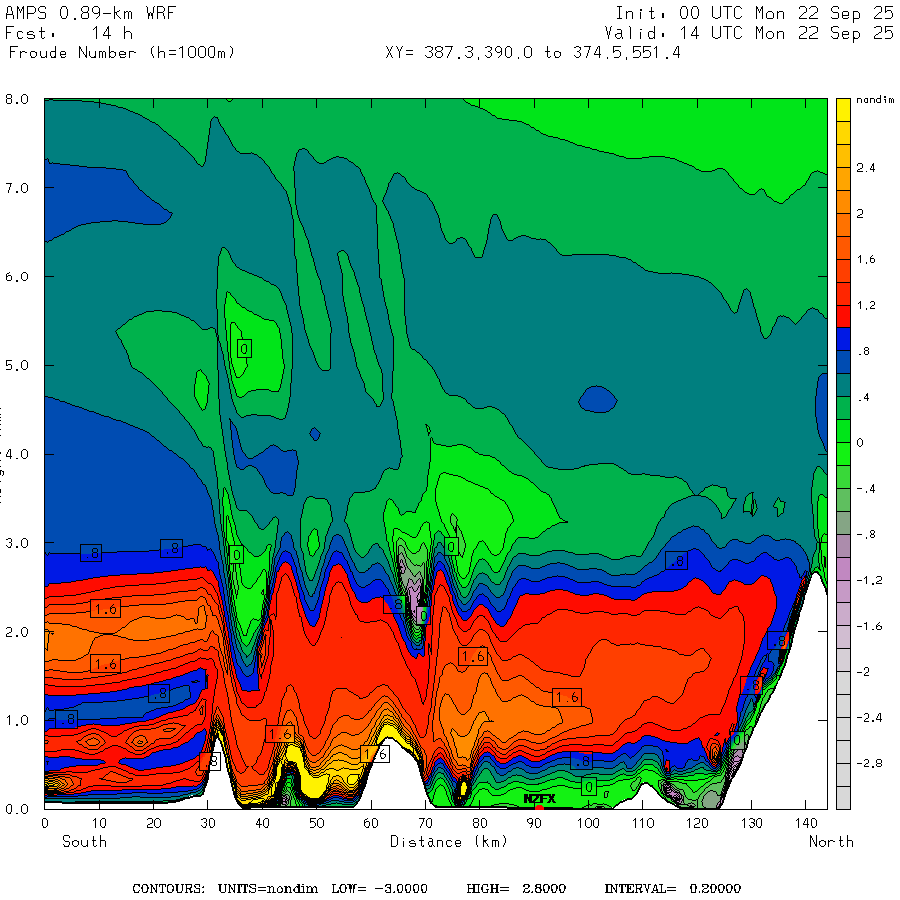
Task: Click the color bar label '1.2'
Action: 866,305
